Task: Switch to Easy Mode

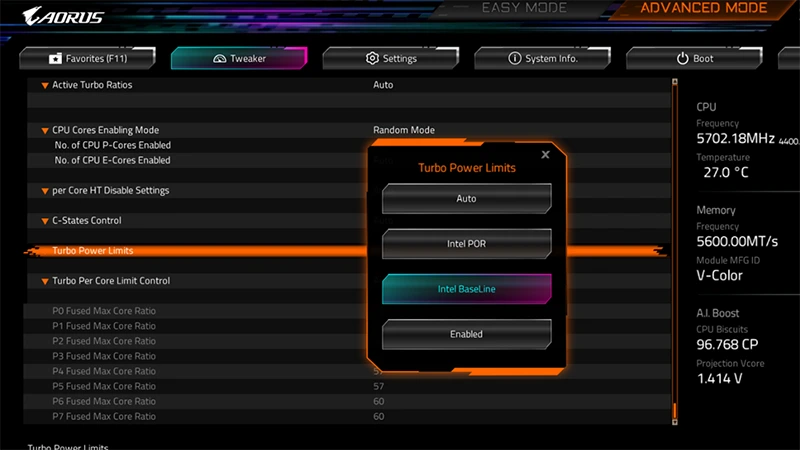Action: coord(526,9)
